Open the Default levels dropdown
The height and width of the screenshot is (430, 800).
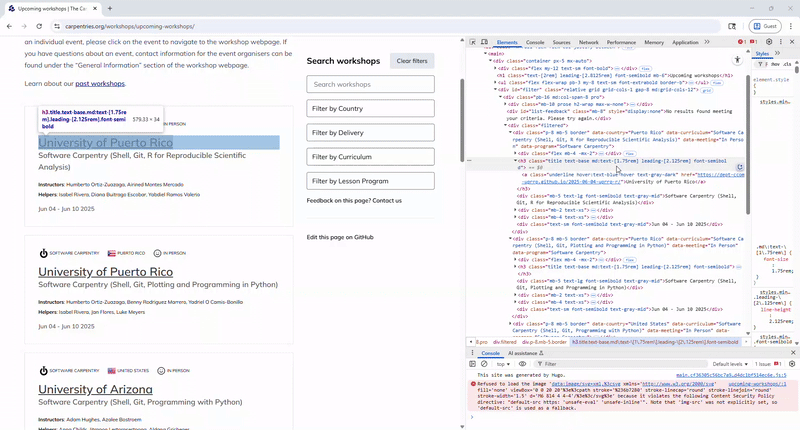coord(732,364)
